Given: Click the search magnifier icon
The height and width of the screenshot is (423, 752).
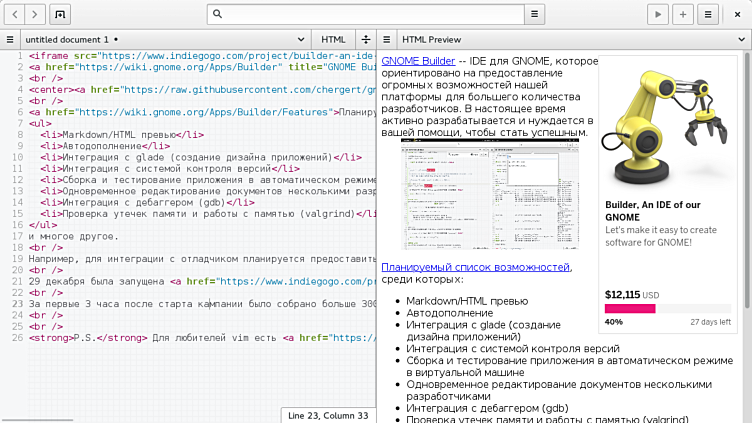Looking at the screenshot, I should [x=217, y=14].
